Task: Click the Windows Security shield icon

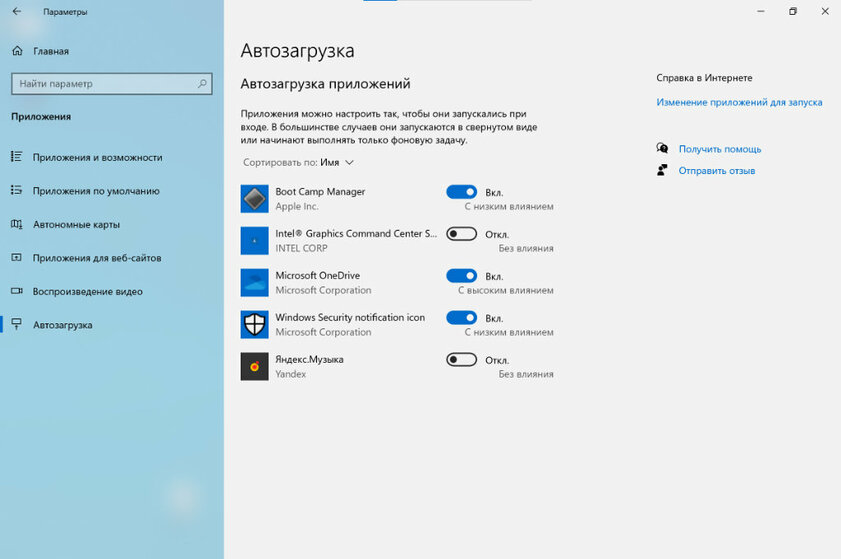Action: (254, 324)
